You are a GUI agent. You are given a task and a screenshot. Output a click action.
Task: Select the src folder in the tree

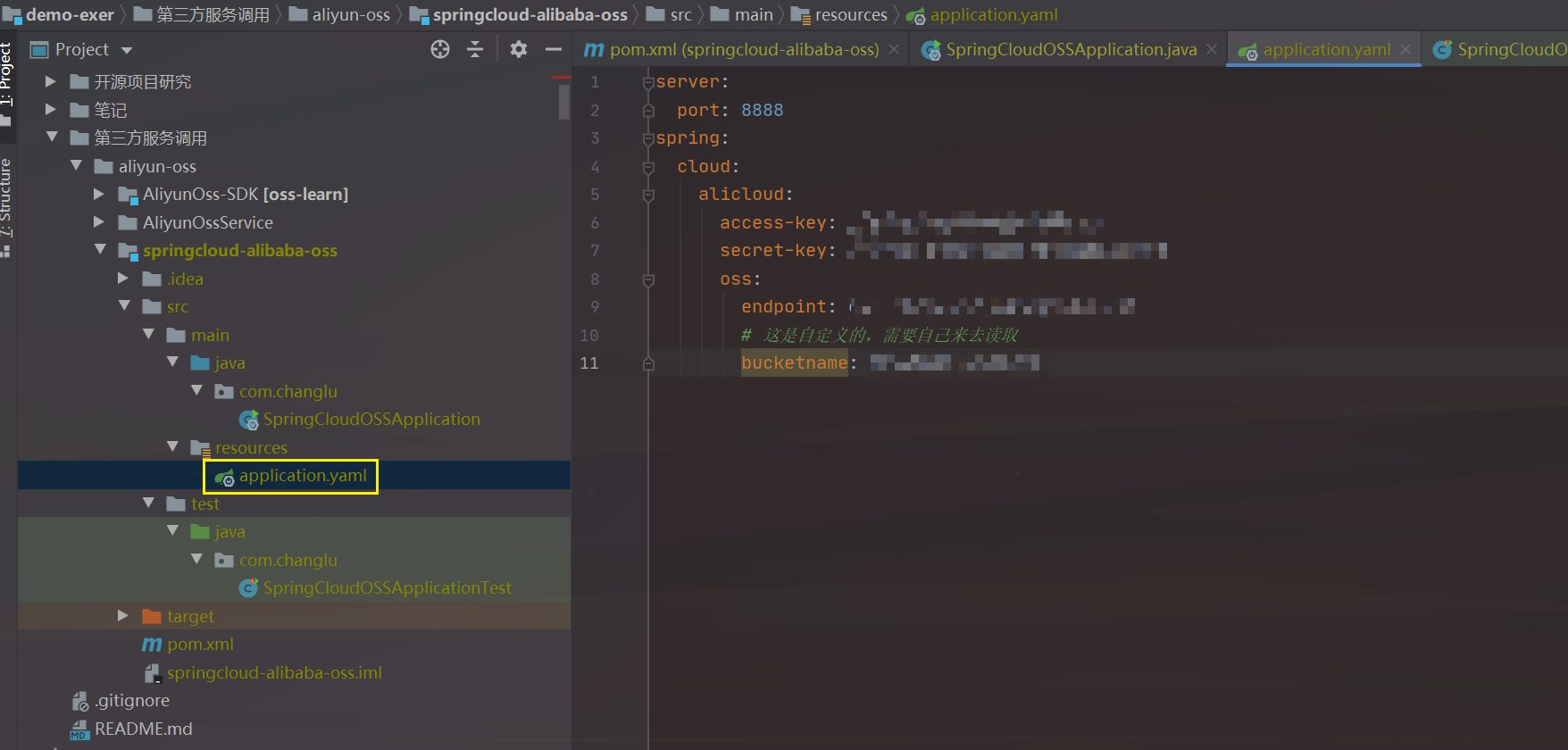pos(177,307)
